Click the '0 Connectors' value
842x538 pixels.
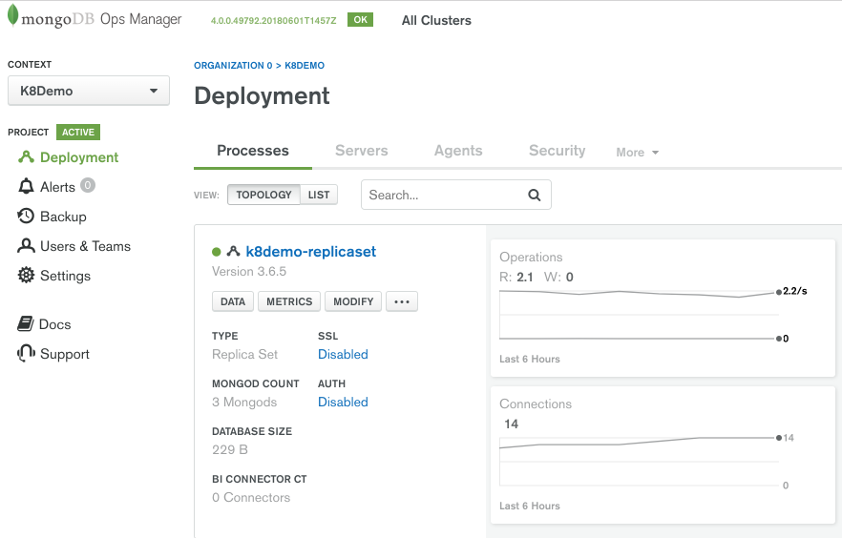pyautogui.click(x=251, y=497)
